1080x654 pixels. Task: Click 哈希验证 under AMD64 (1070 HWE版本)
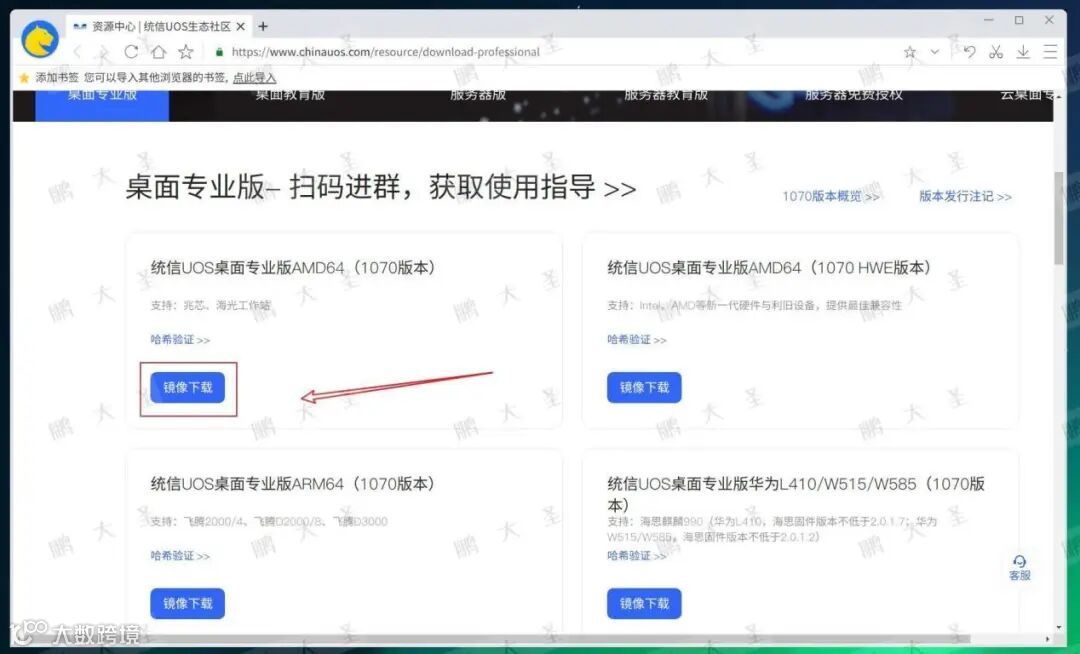[x=636, y=339]
